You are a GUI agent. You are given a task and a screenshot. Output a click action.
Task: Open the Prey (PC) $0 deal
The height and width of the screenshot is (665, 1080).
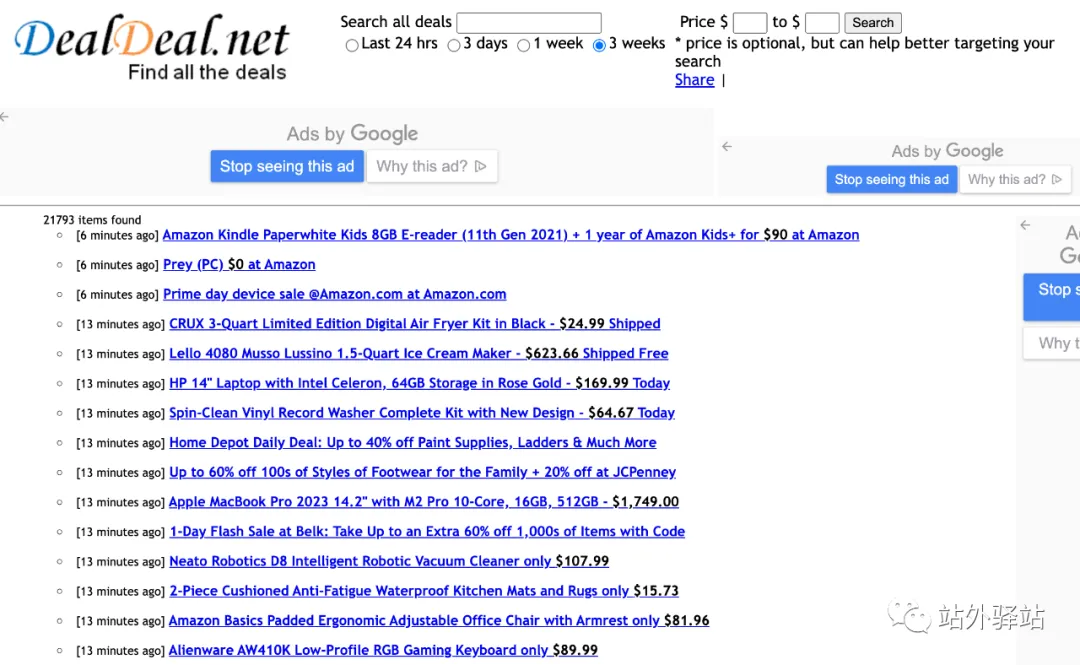tap(239, 265)
